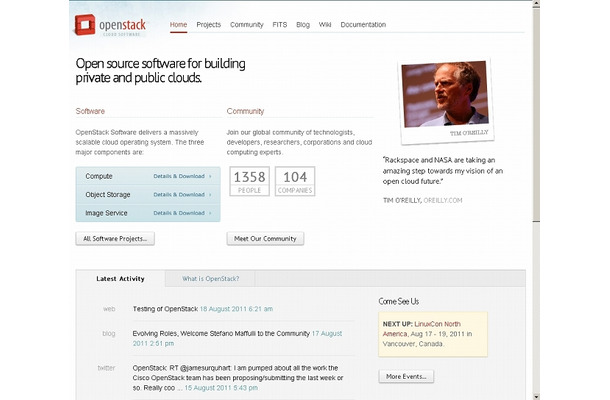Click the Meet Our Community button

[x=265, y=239]
